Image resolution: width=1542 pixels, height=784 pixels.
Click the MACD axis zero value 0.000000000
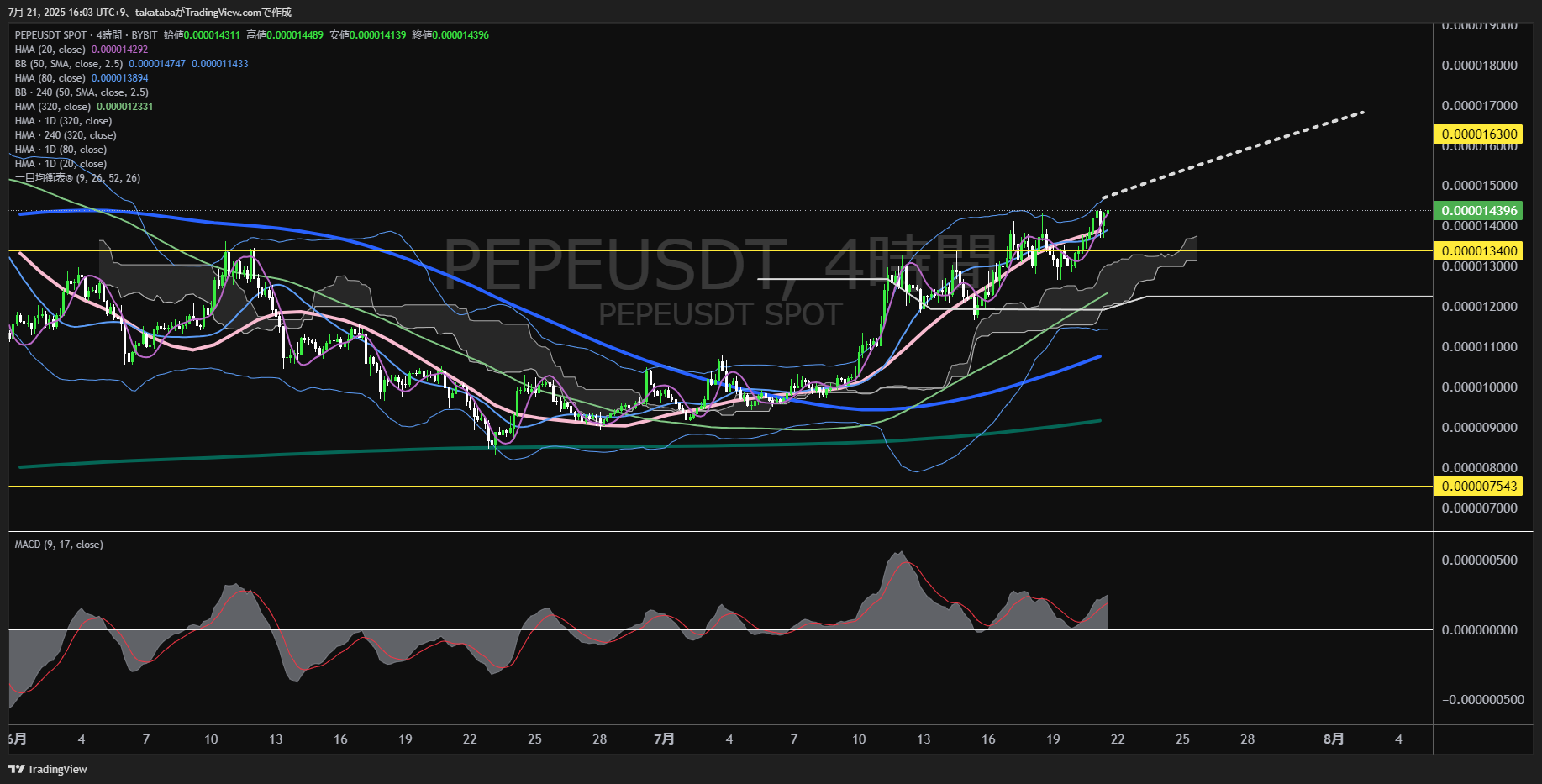(x=1479, y=630)
